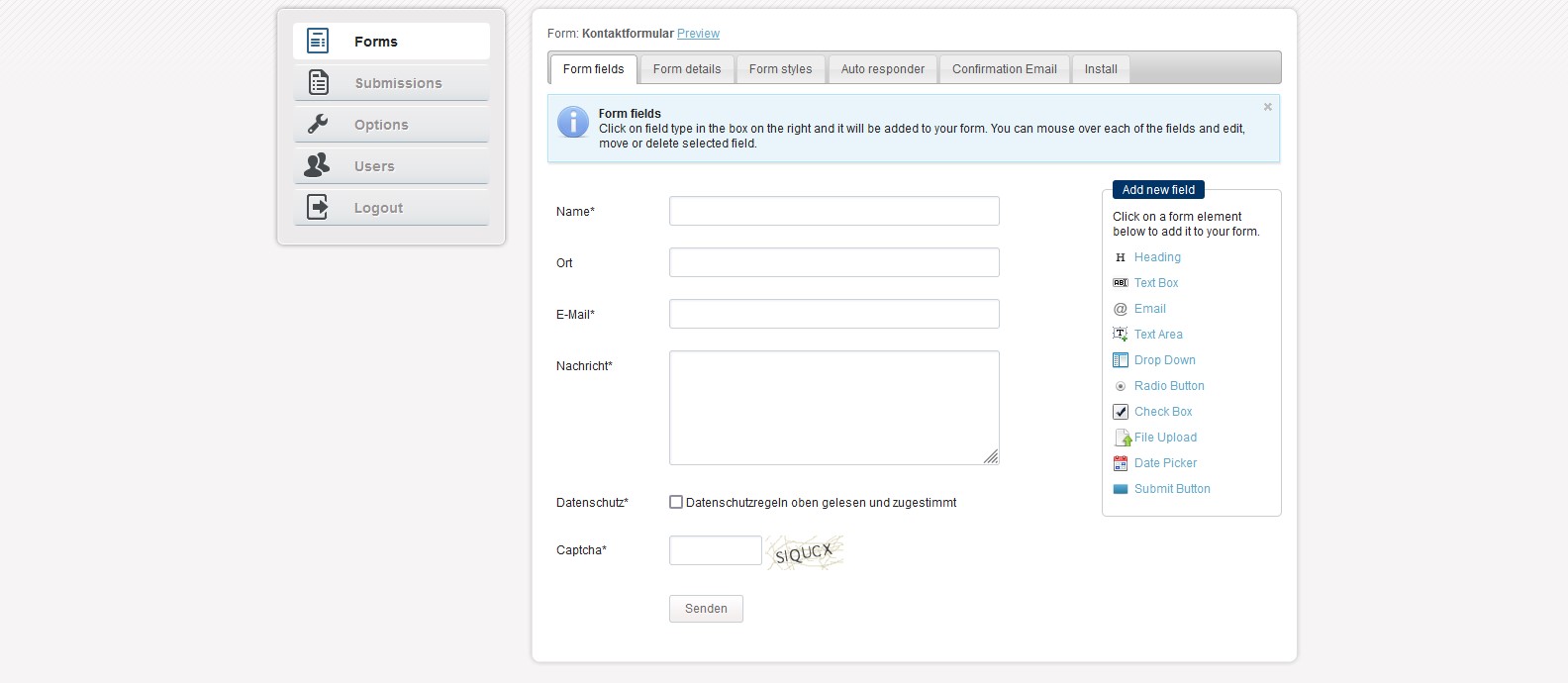Switch to the Form fields tab

593,69
